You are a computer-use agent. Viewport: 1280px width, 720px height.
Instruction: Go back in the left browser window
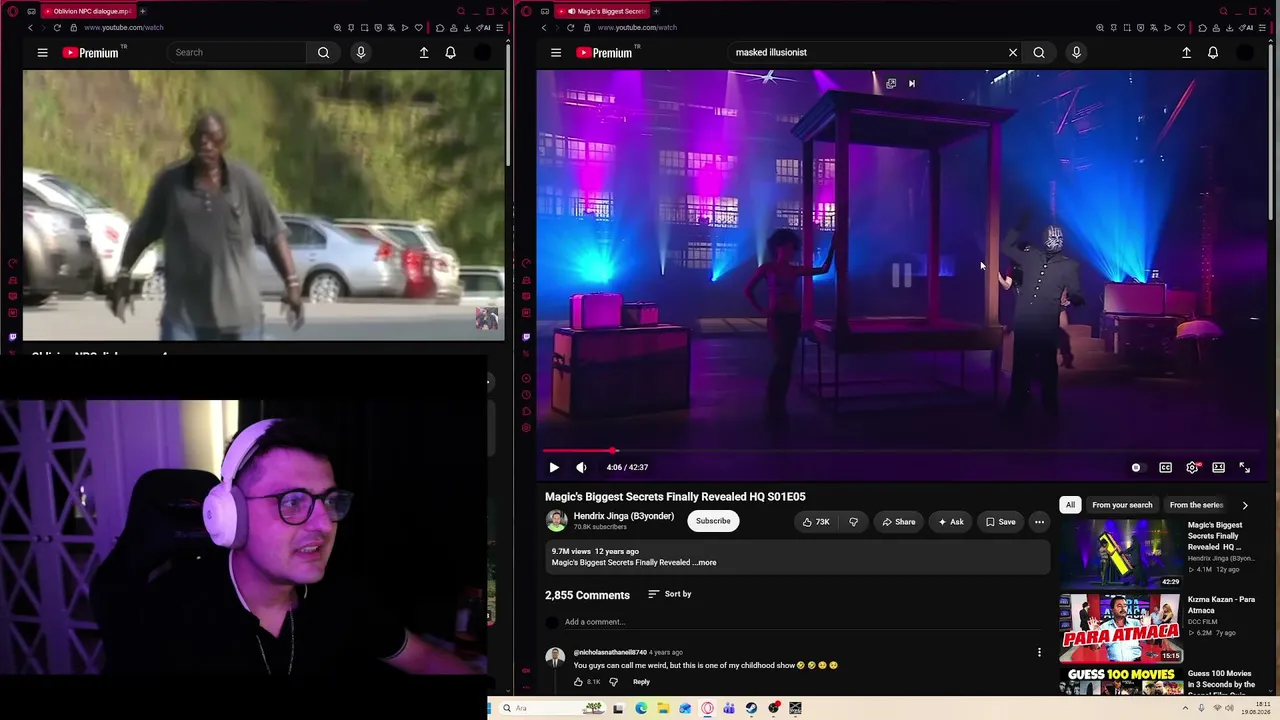click(30, 28)
